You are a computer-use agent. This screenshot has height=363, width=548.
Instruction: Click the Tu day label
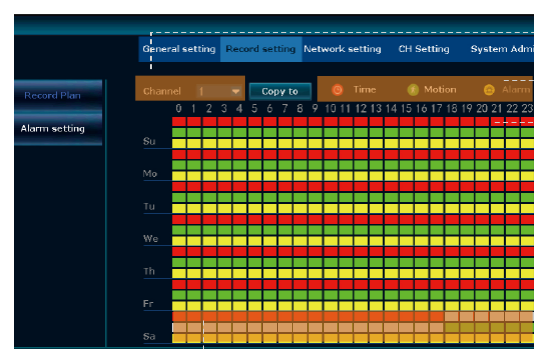pos(149,206)
